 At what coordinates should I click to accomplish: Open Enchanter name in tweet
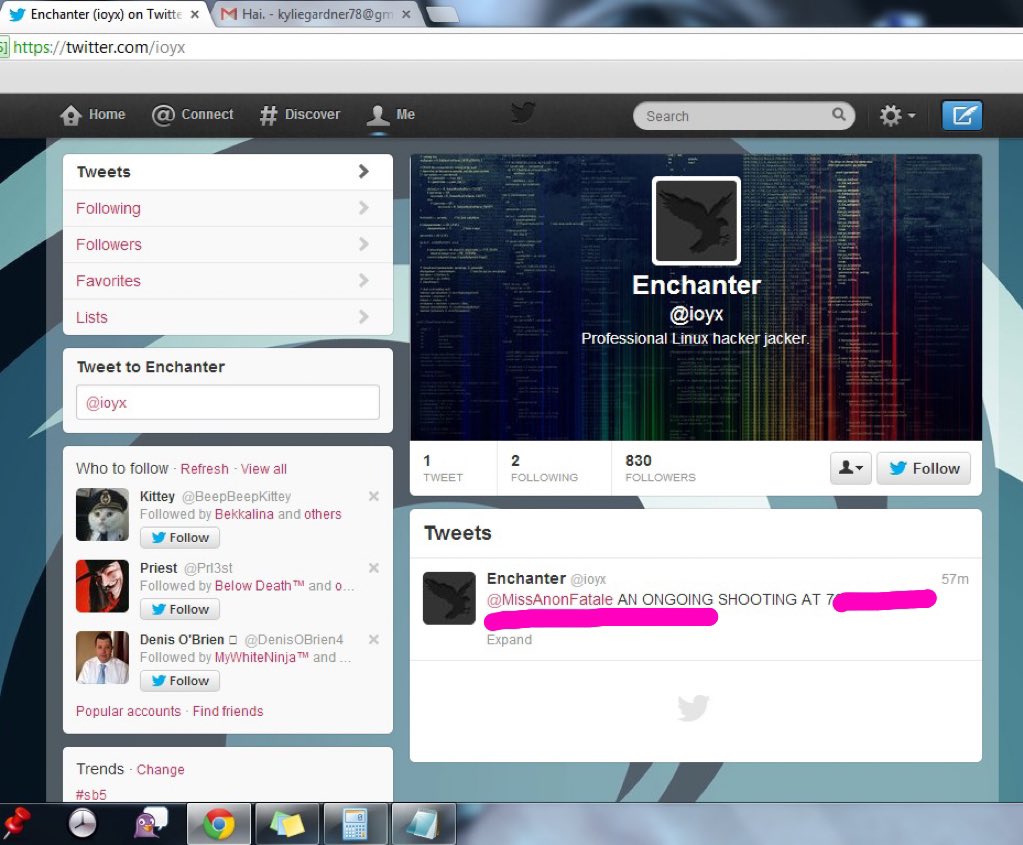pos(527,579)
